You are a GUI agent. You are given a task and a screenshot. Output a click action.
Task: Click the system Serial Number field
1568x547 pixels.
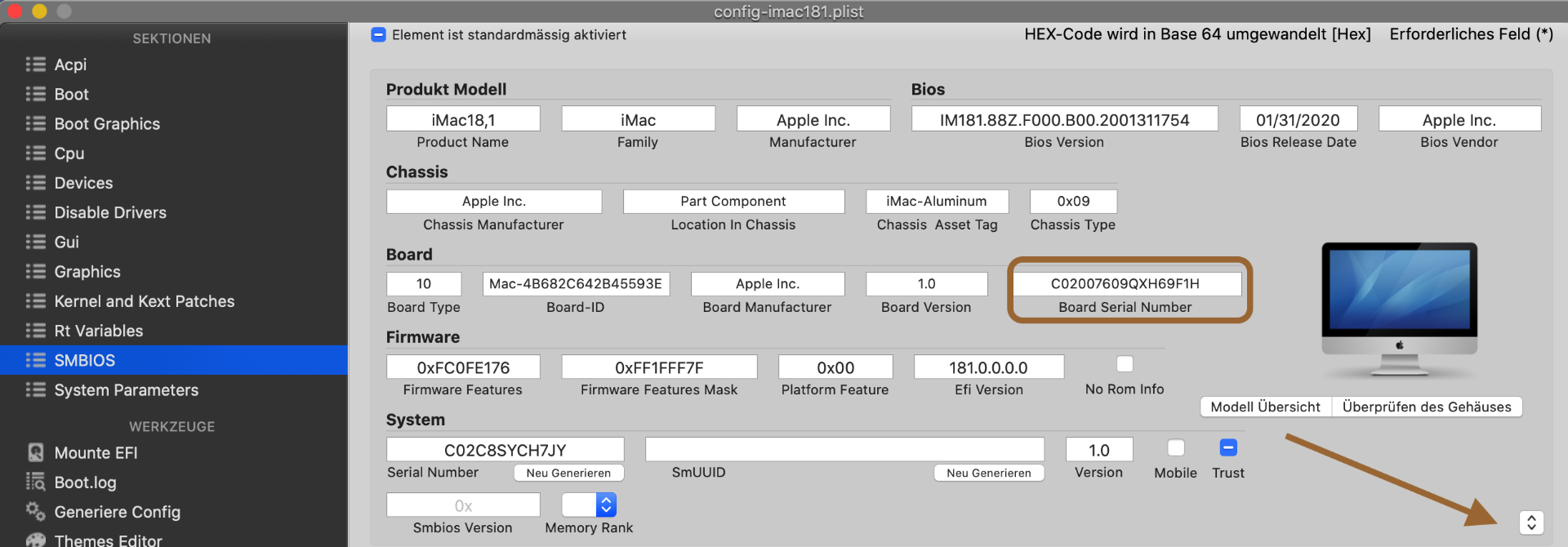(505, 449)
